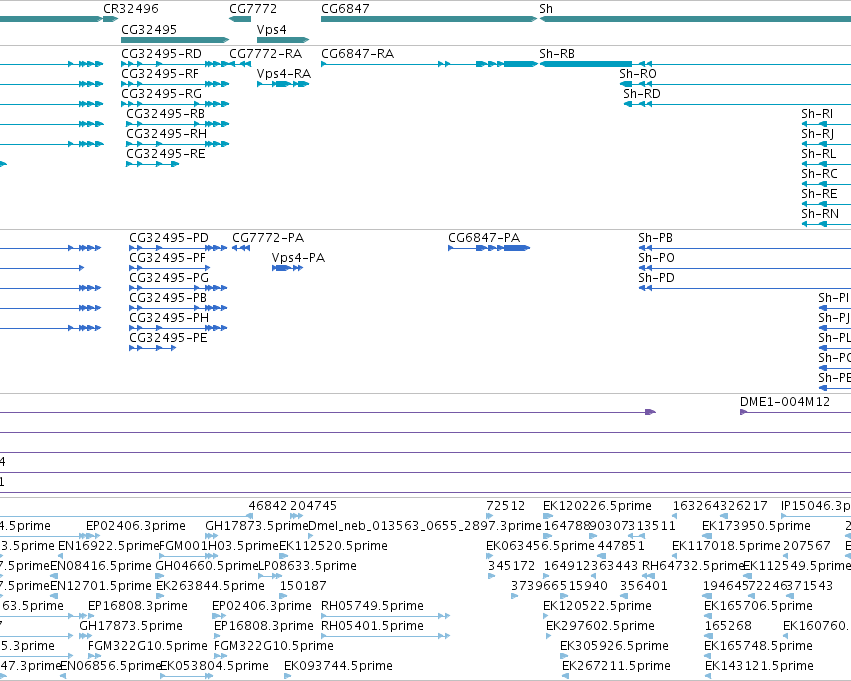Screen dimensions: 851x681
Task: Select the Sh-RC transcript label
Action: point(820,174)
